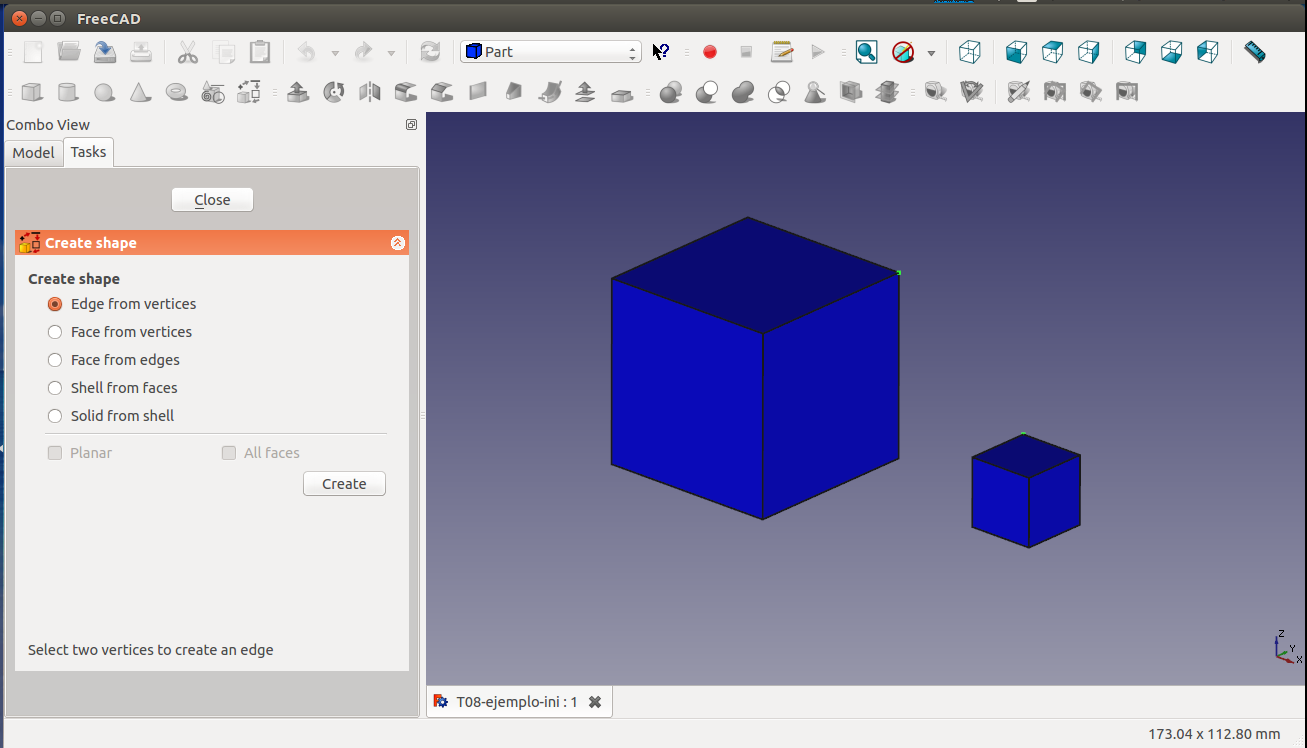
Task: Click the What's This help cursor icon
Action: (660, 52)
